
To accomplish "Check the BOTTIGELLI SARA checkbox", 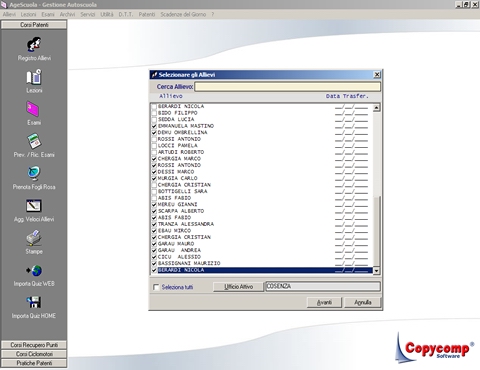I will [x=154, y=192].
